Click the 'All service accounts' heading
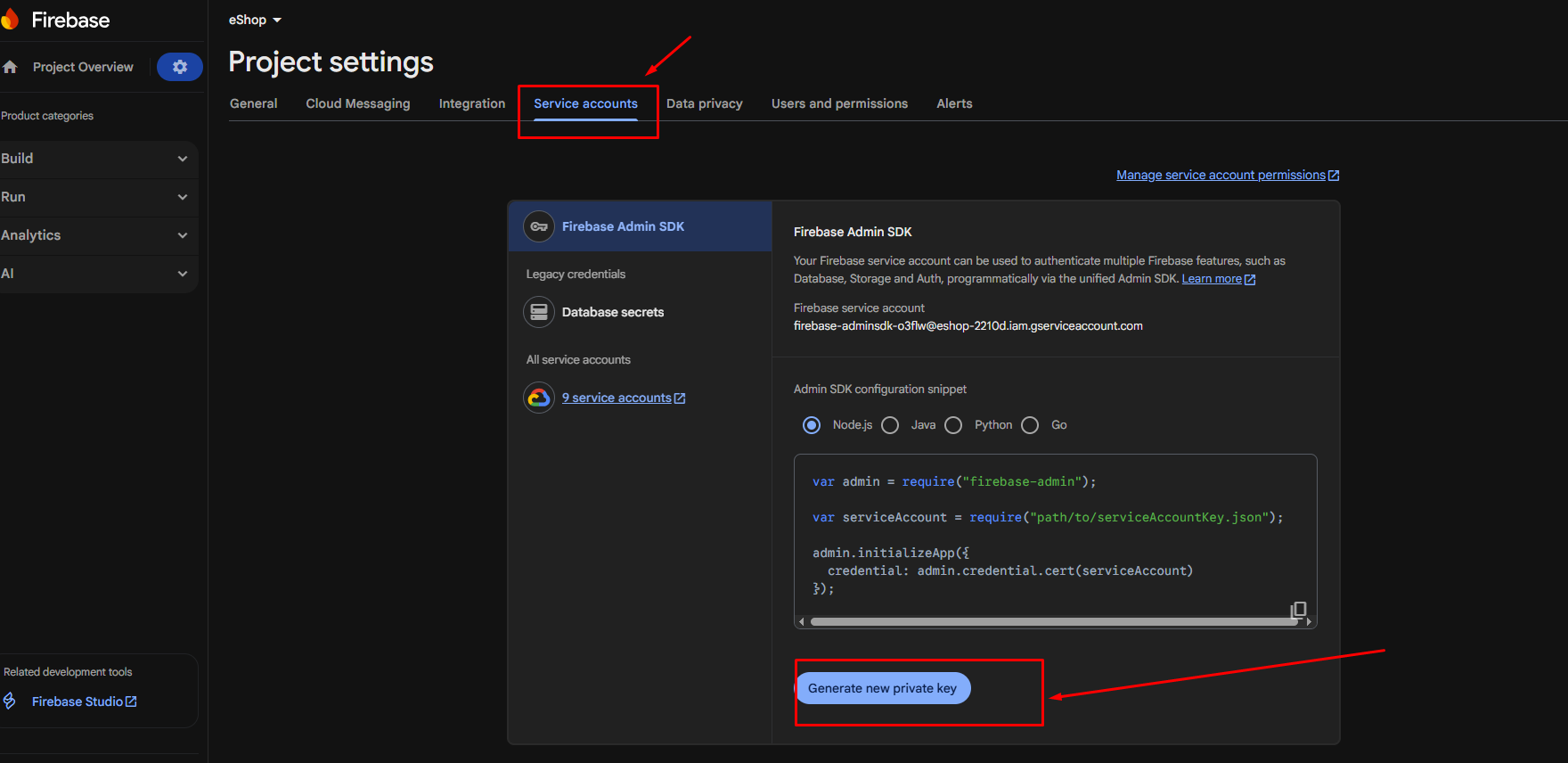Viewport: 1568px width, 763px height. [578, 360]
